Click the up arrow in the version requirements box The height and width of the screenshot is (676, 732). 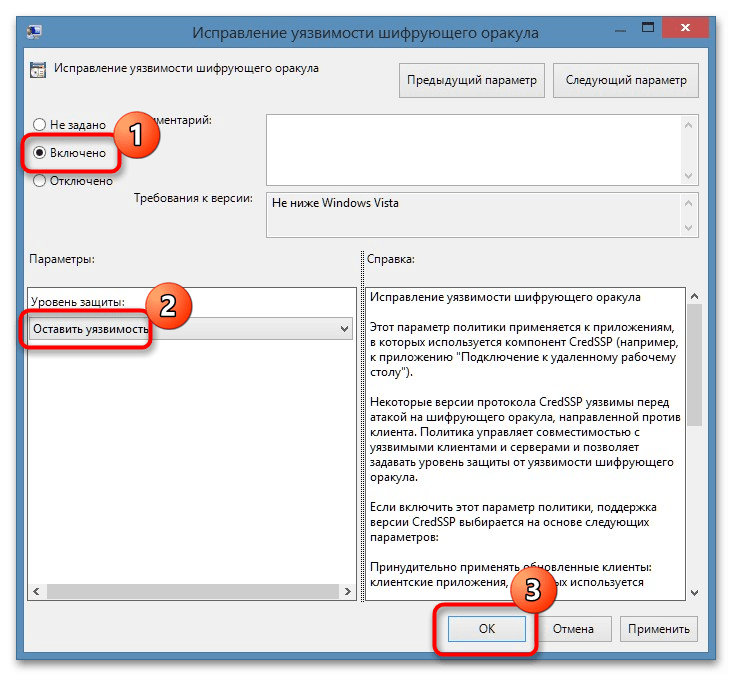pos(688,203)
